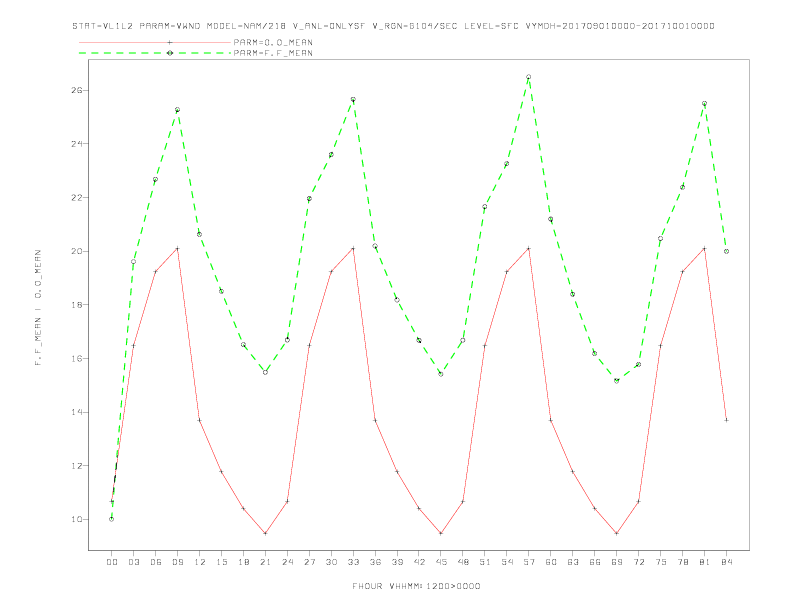Image resolution: width=792 pixels, height=612 pixels.
Task: Click y-axis tick label 24
Action: [x=77, y=144]
